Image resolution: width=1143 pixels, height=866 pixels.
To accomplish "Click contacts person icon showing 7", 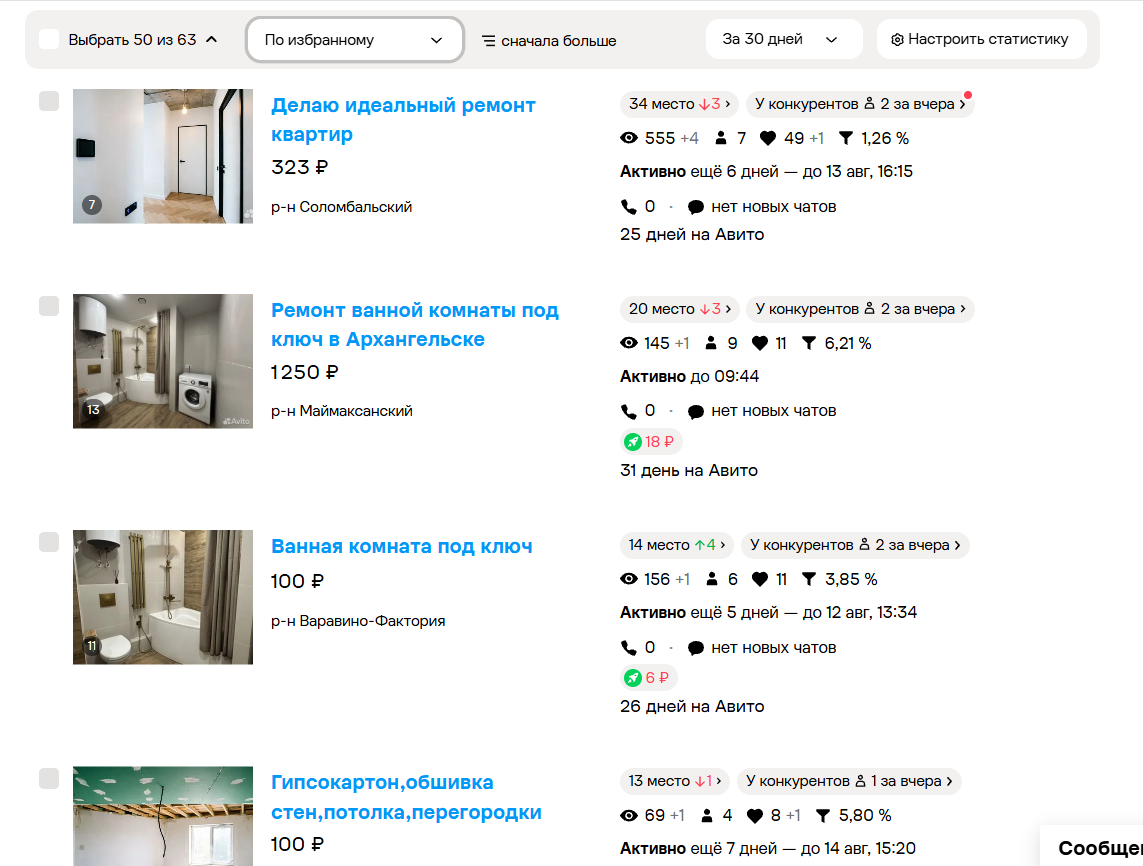I will pos(721,138).
